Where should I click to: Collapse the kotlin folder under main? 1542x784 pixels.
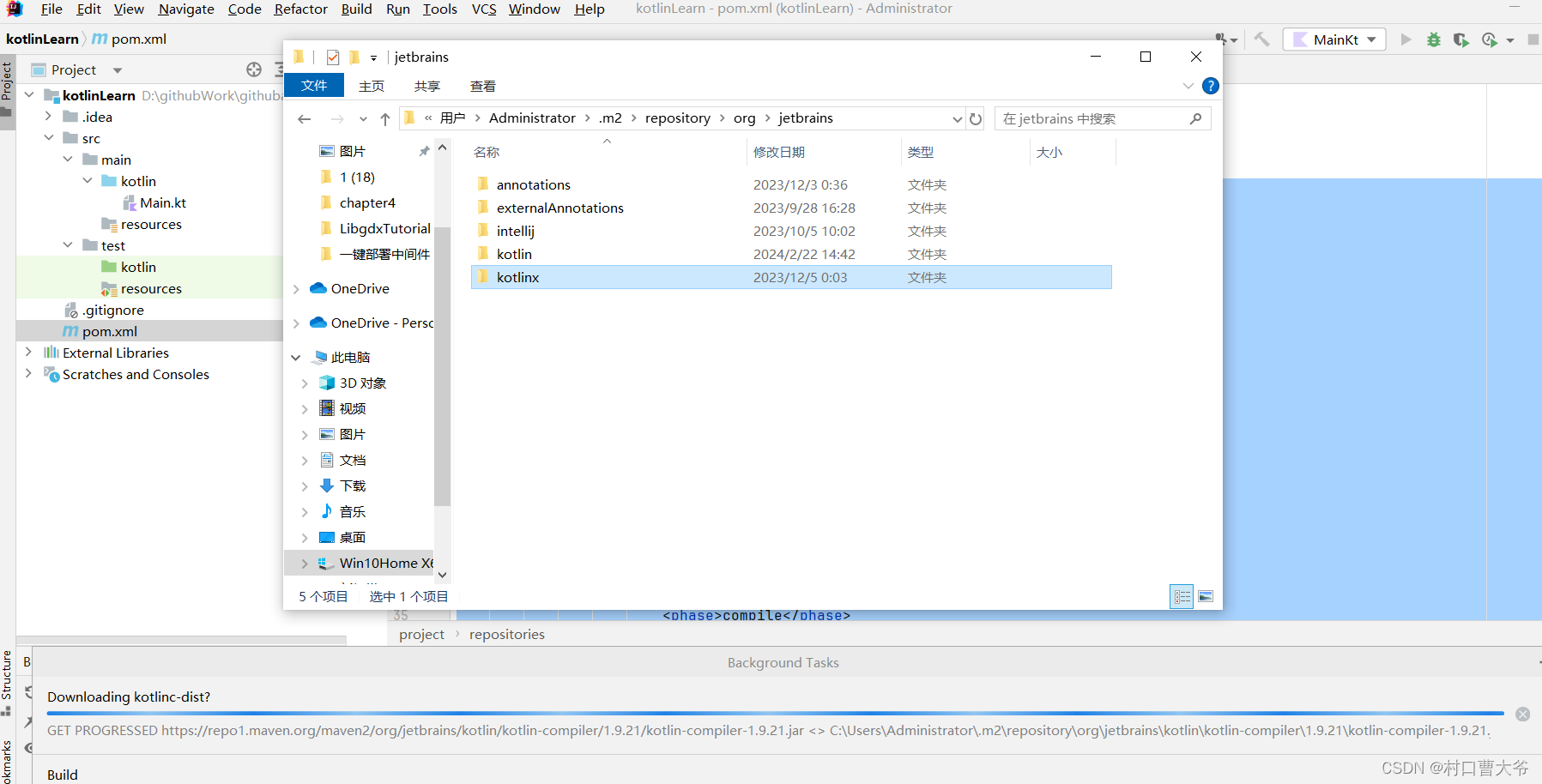click(87, 181)
